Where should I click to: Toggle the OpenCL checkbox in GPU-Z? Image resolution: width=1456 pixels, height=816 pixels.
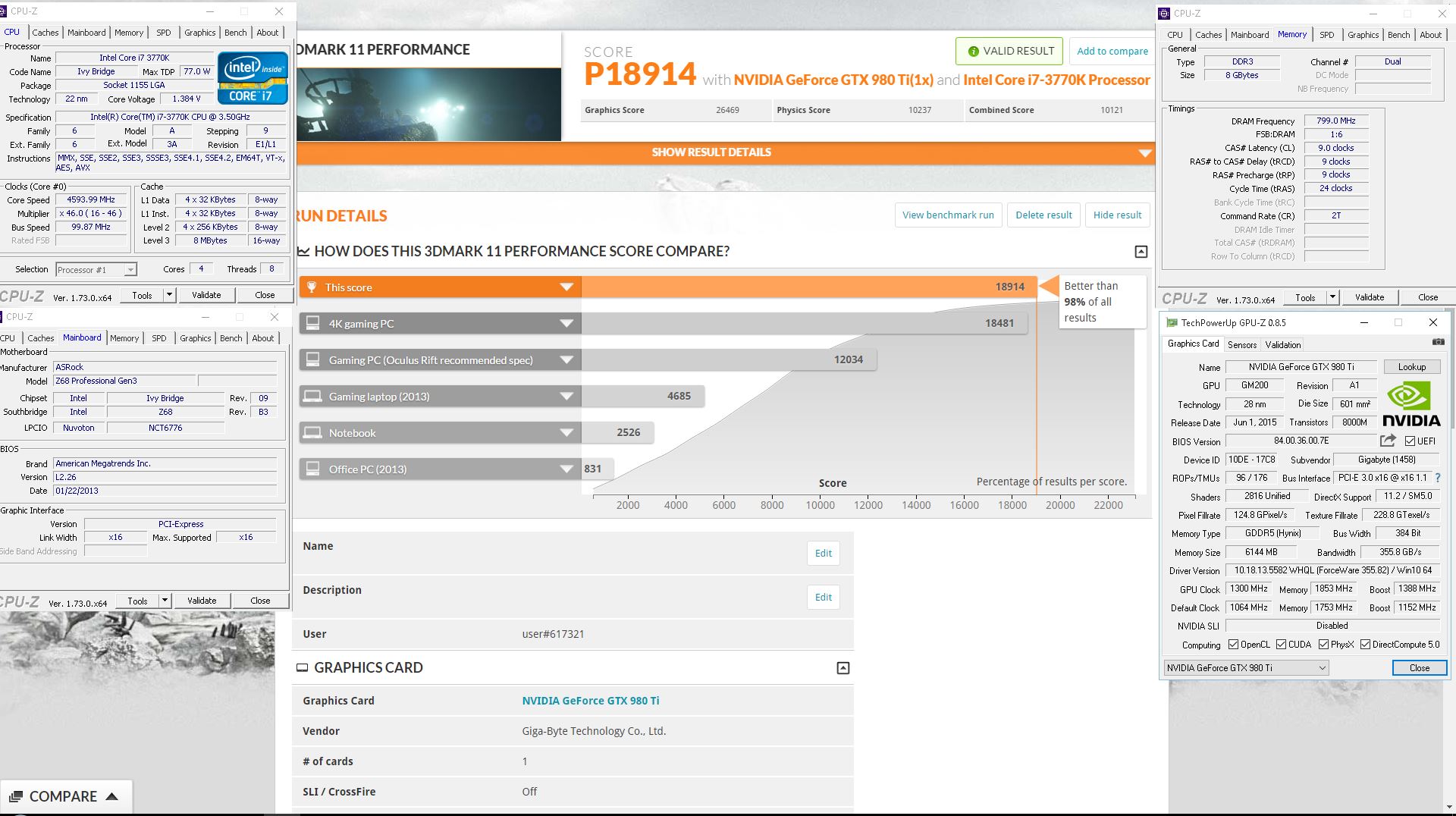[1233, 645]
